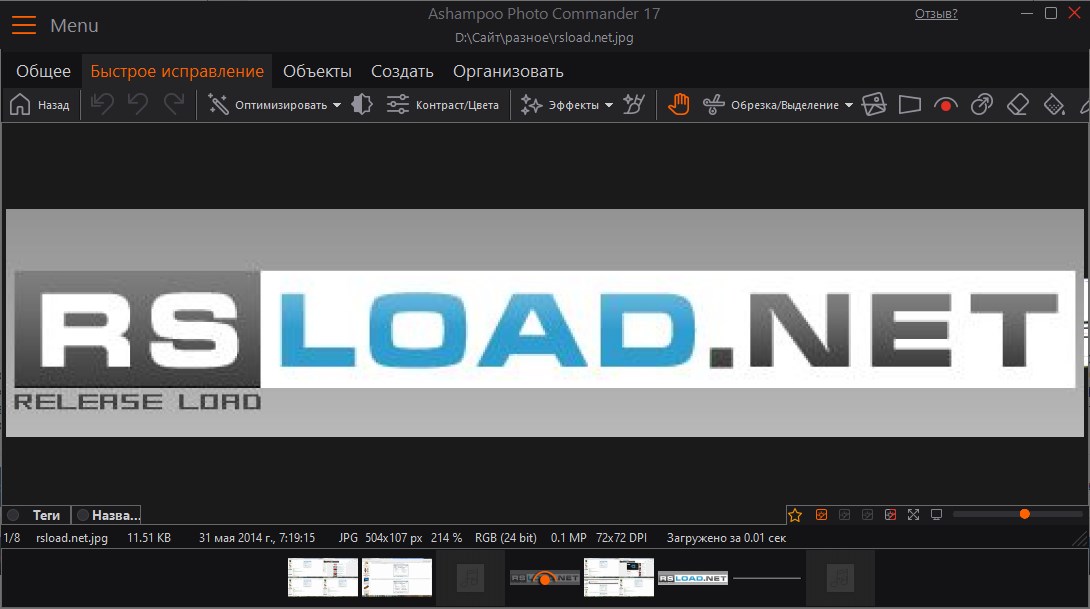Expand the Эффекты dropdown arrow
Image resolution: width=1090 pixels, height=609 pixels.
pos(609,106)
